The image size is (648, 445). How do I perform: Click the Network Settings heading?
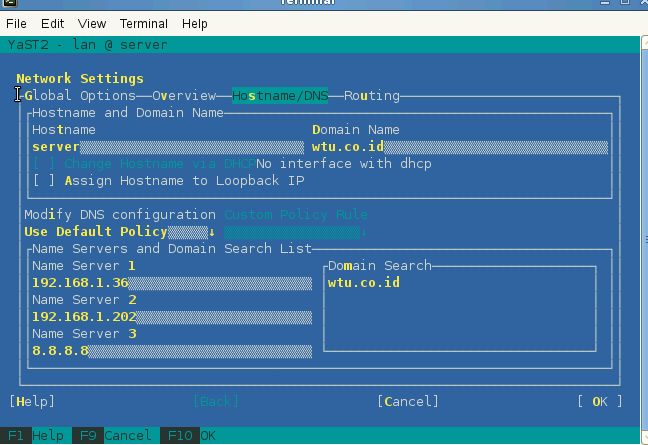(80, 79)
